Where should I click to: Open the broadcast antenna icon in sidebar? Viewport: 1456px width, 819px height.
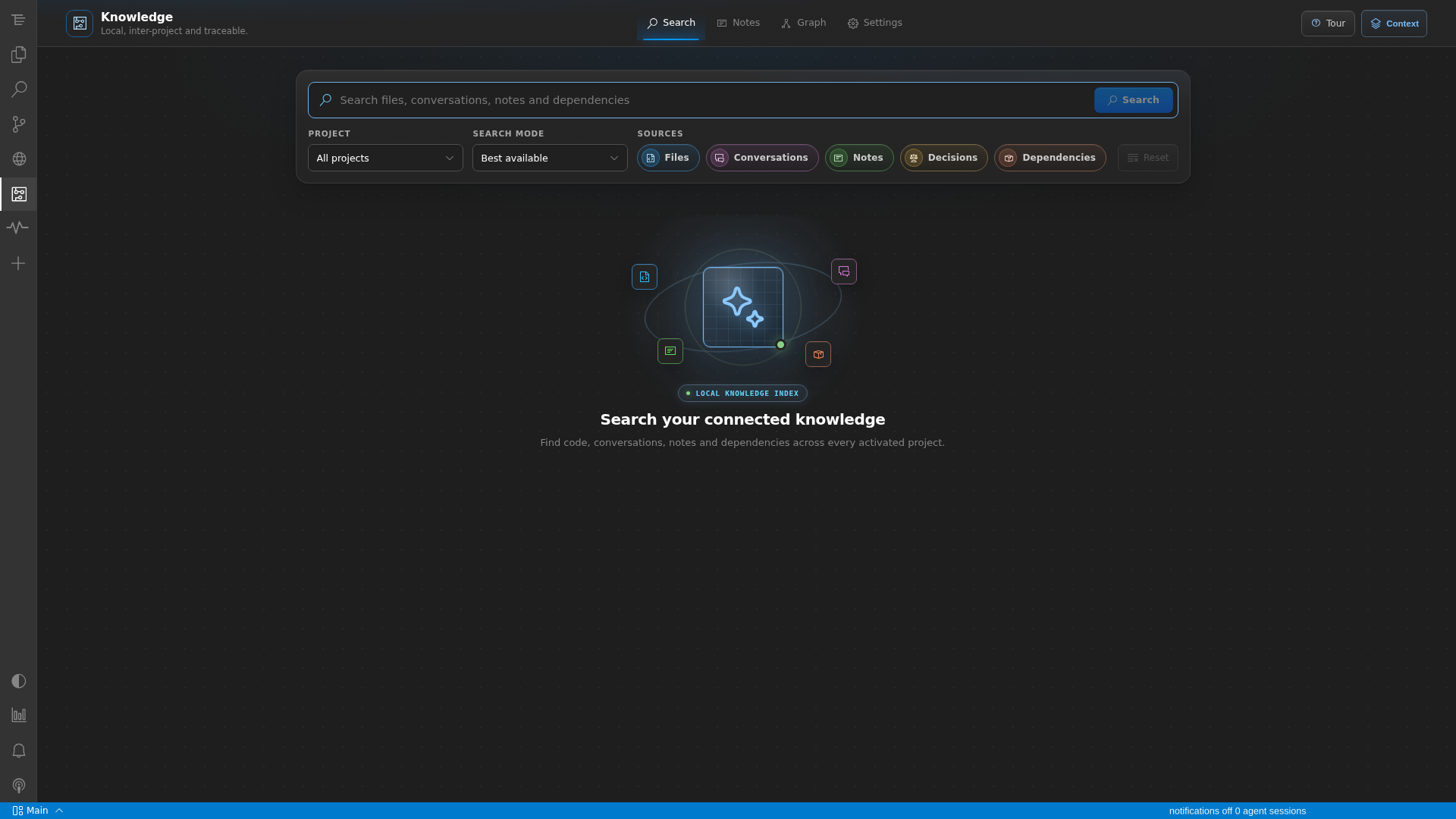(18, 786)
